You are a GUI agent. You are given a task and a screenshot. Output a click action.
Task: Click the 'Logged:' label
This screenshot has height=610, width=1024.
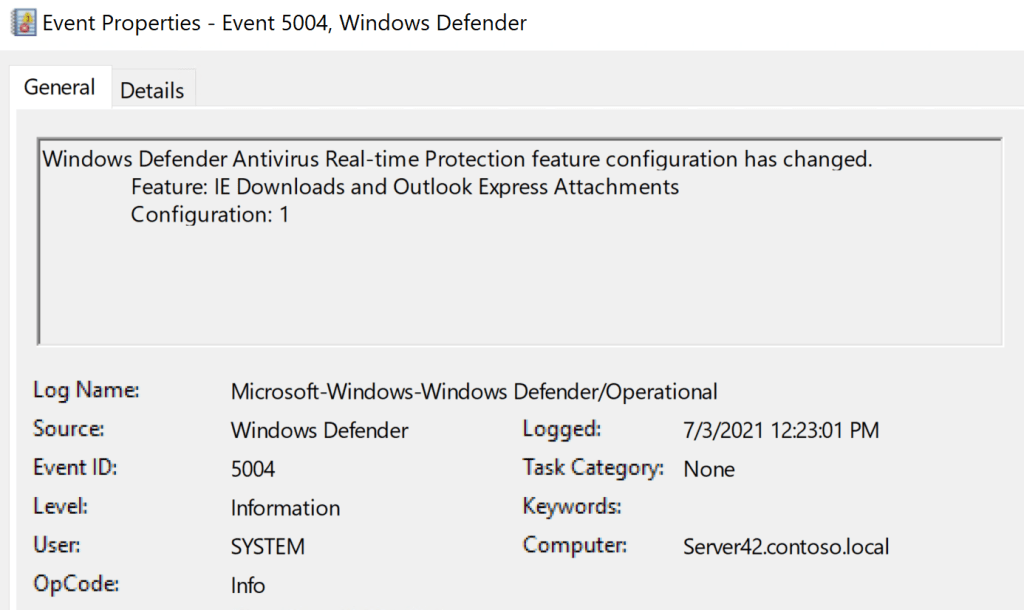point(562,430)
